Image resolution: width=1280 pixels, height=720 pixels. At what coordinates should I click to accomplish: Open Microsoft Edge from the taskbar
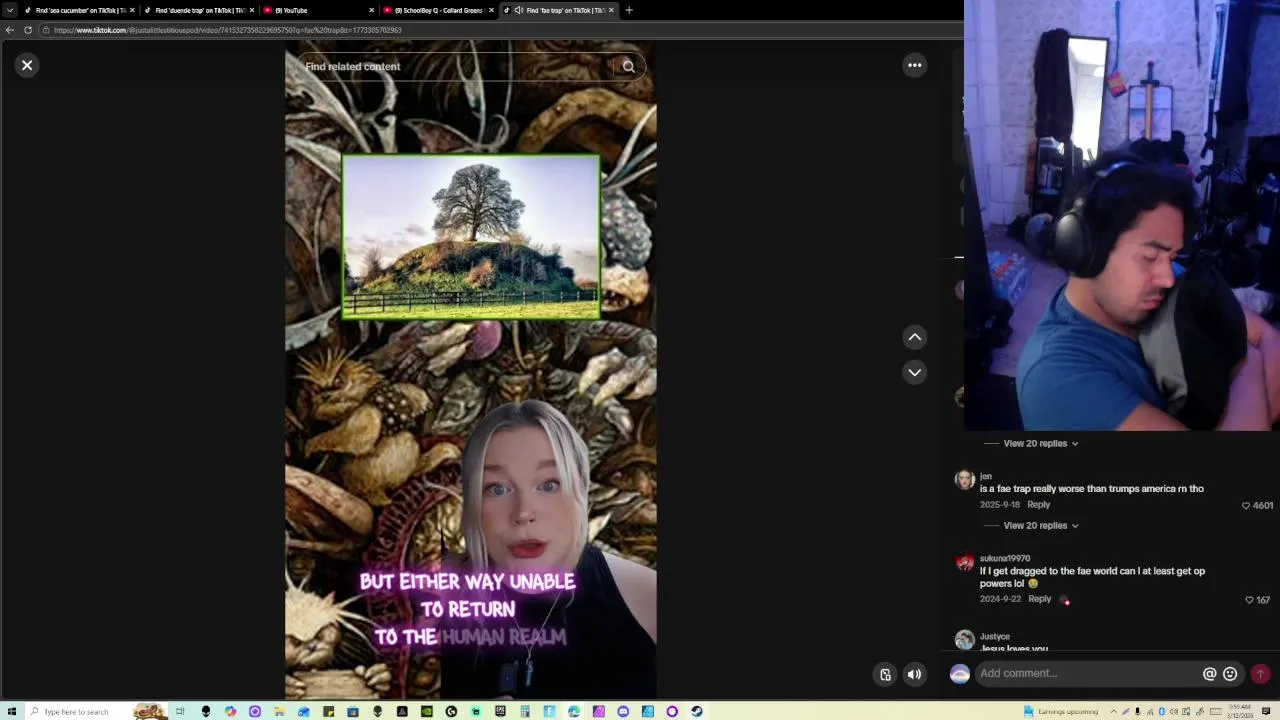coord(574,711)
